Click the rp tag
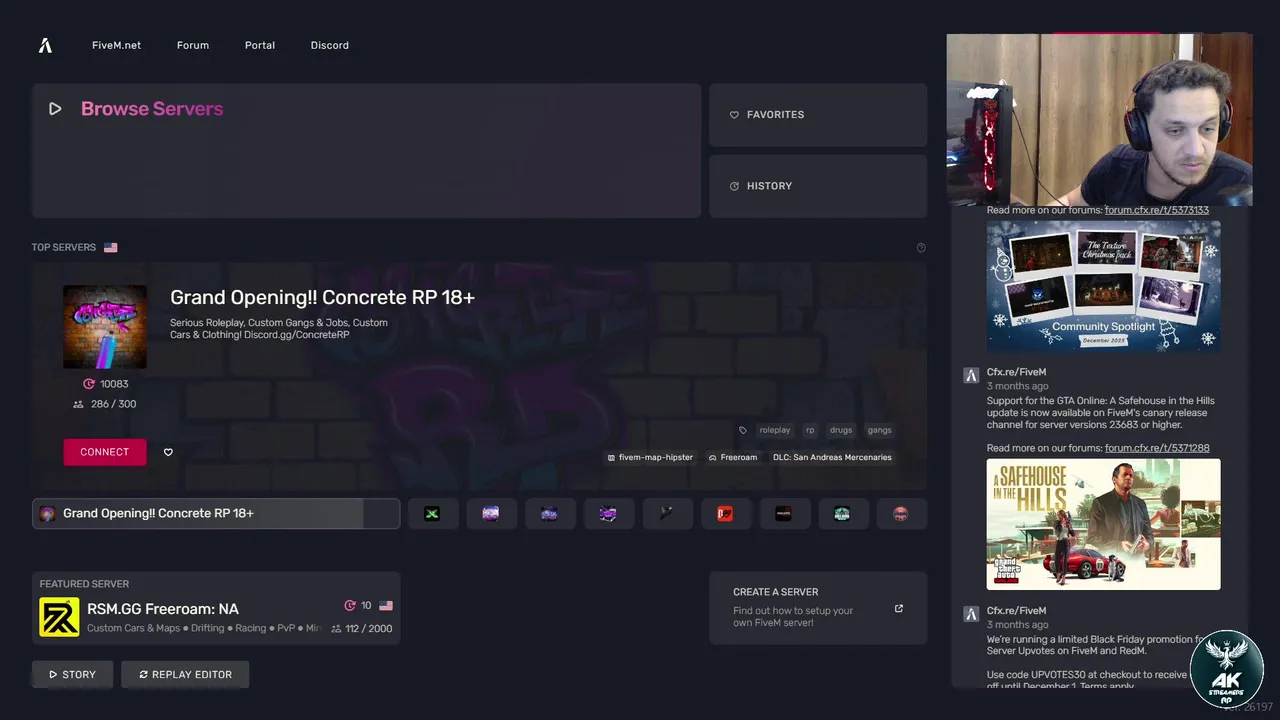1280x720 pixels. tap(810, 430)
